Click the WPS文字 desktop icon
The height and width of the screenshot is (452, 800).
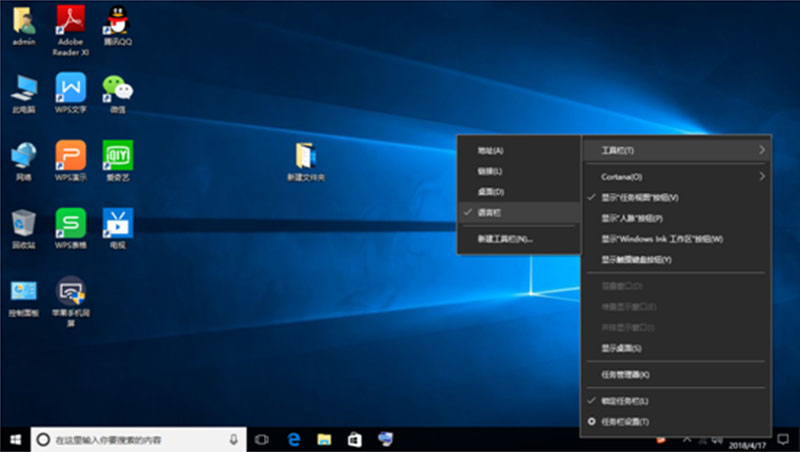tap(71, 88)
